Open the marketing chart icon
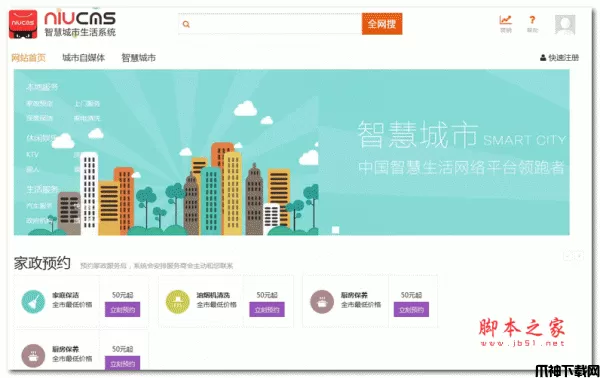 tap(505, 20)
